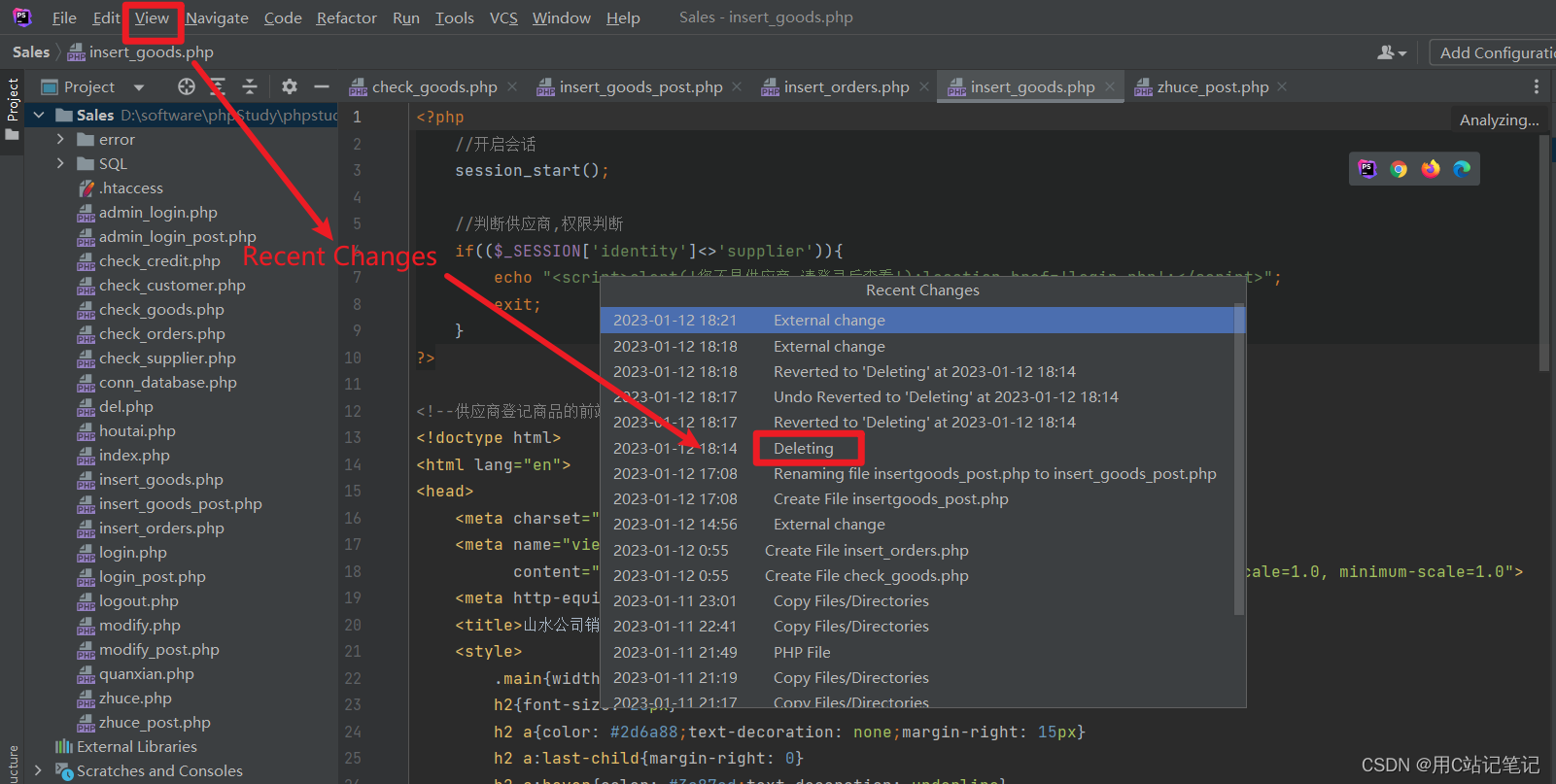Click the expand all icon

(x=218, y=86)
